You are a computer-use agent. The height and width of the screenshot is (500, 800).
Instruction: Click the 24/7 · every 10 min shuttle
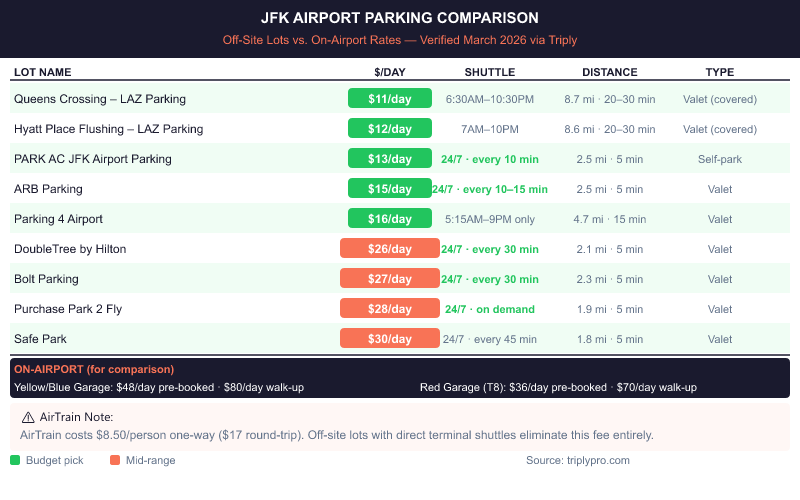coord(490,159)
